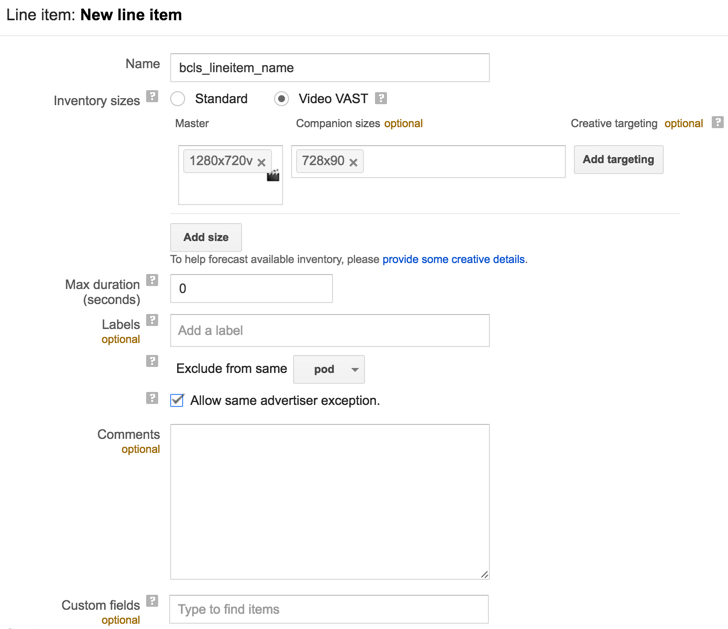728x629 pixels.
Task: Click help icon beside same advertiser exception
Action: coord(152,398)
